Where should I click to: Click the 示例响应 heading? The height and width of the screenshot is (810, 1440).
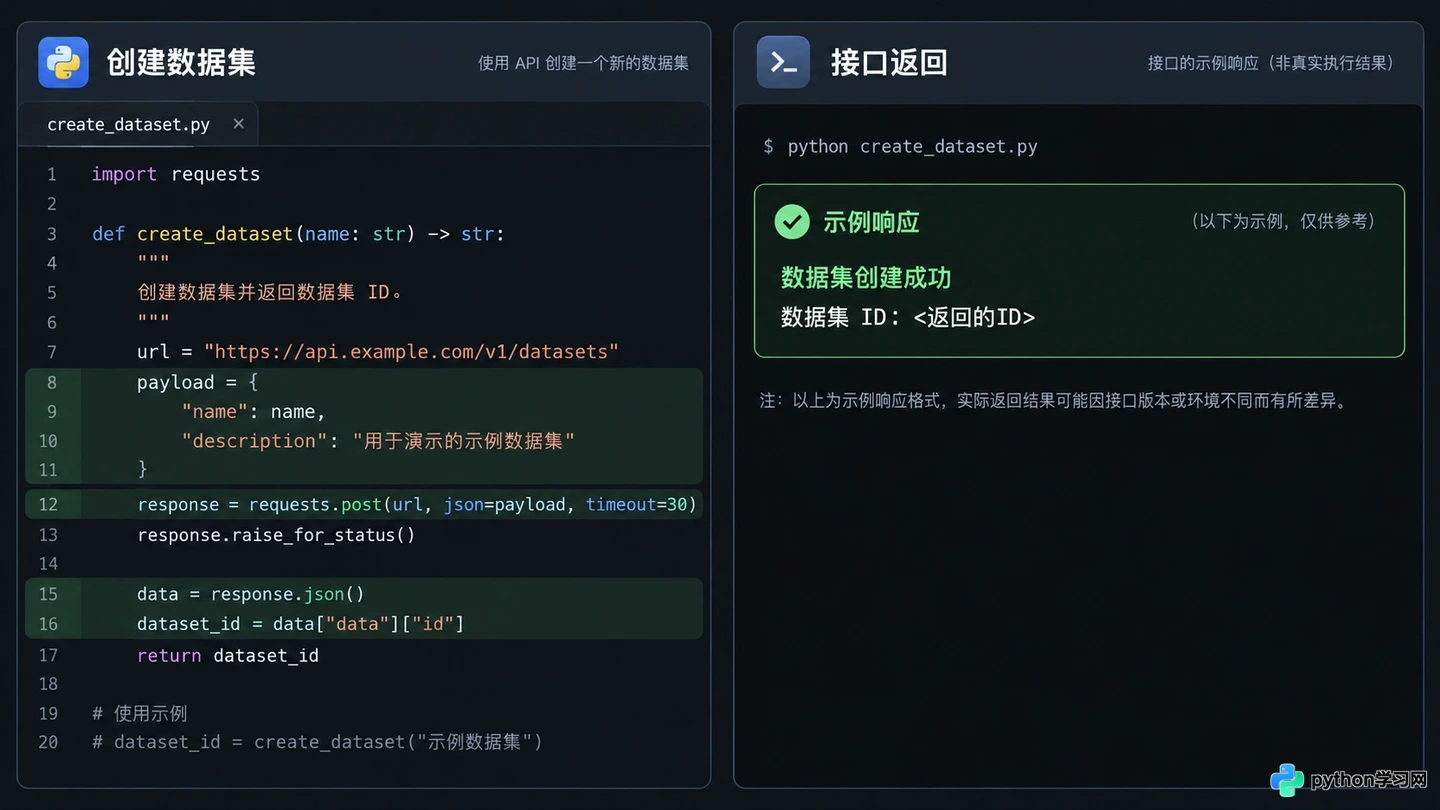click(871, 222)
